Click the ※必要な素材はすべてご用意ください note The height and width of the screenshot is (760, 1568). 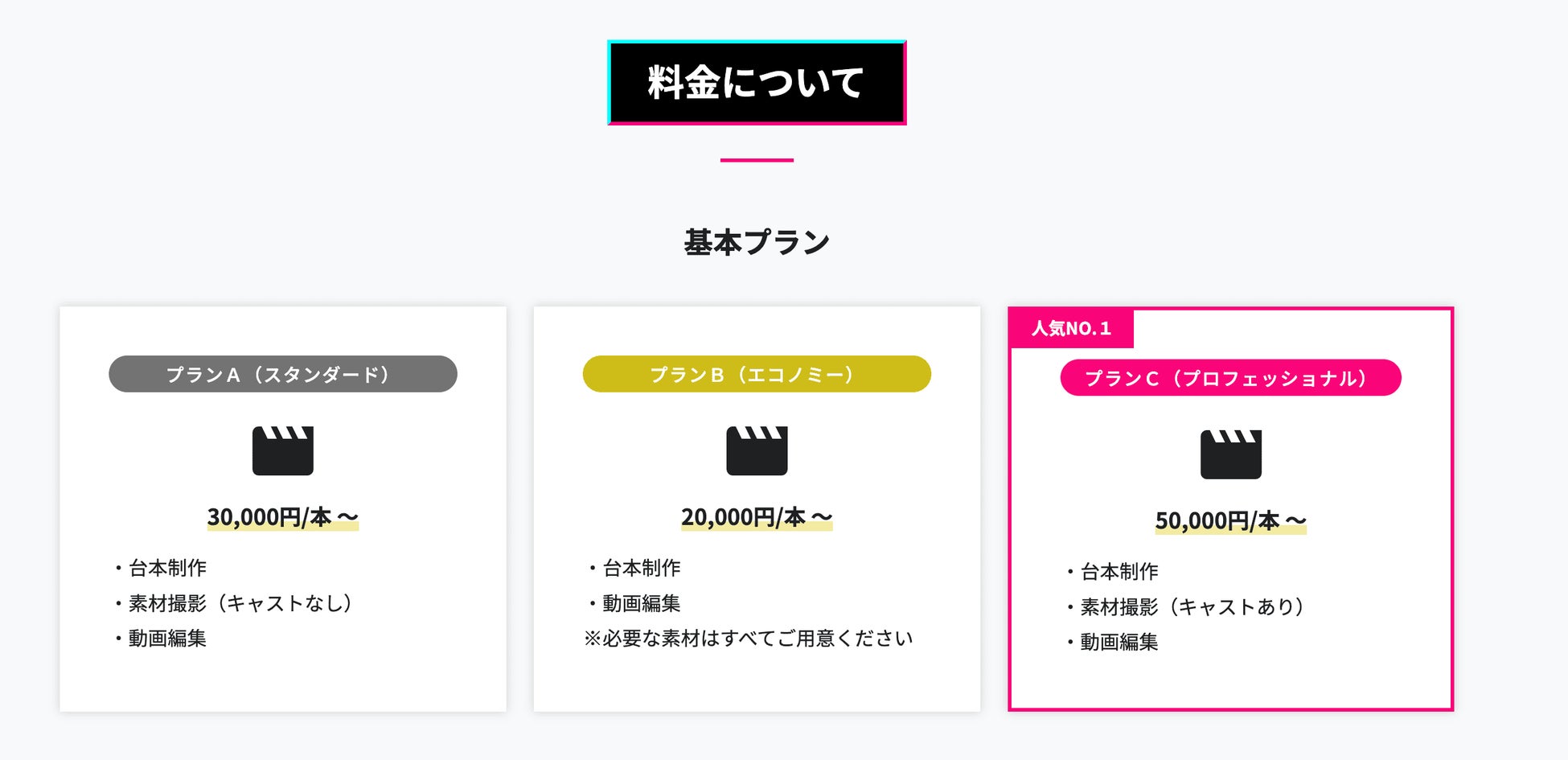click(x=749, y=639)
